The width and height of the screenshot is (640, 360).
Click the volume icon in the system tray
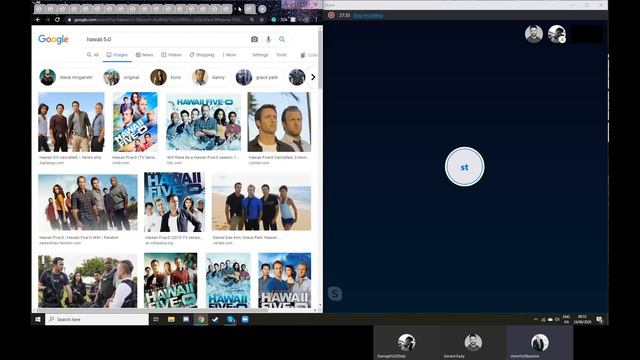(557, 320)
